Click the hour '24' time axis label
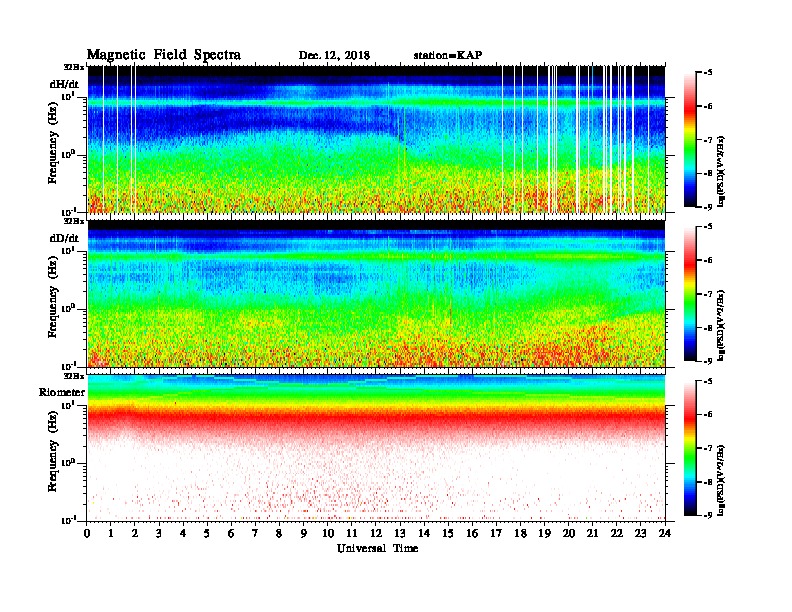The image size is (792, 612). pos(665,533)
